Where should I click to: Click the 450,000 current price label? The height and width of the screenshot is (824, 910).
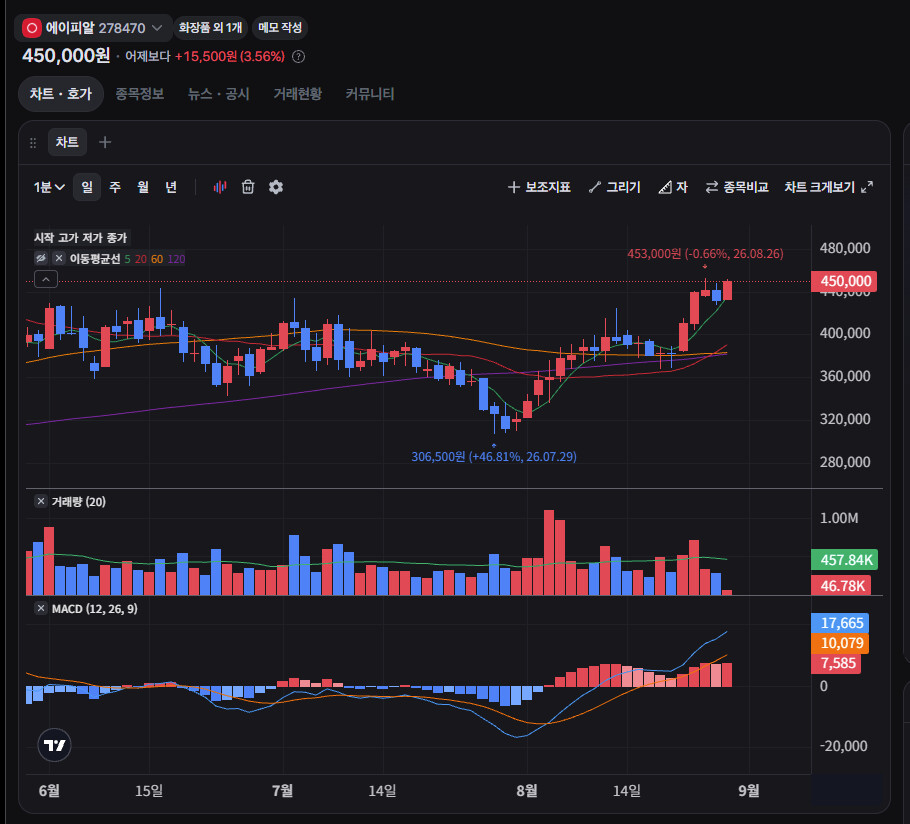[x=844, y=281]
